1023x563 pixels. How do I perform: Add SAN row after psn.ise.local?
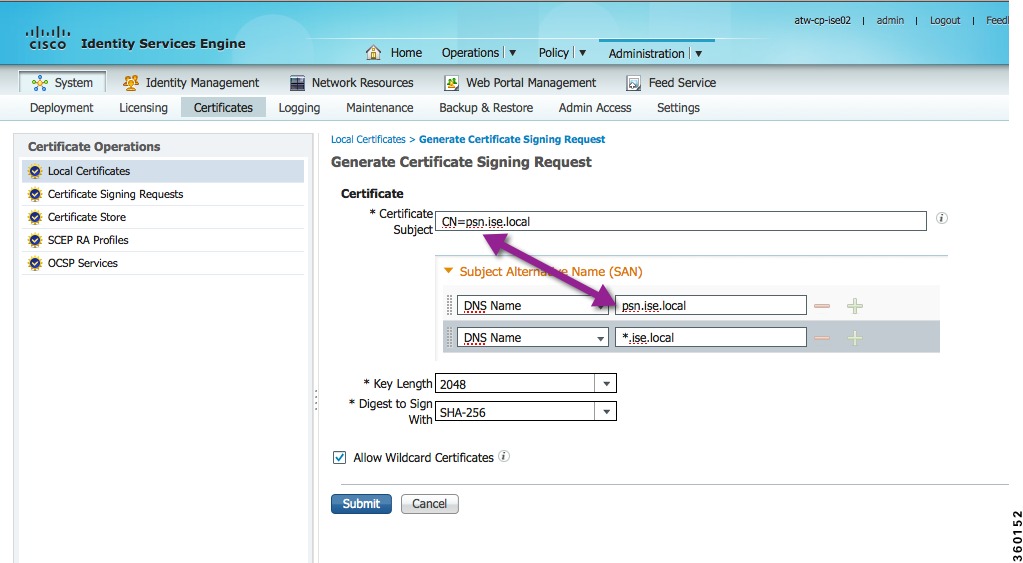[855, 305]
